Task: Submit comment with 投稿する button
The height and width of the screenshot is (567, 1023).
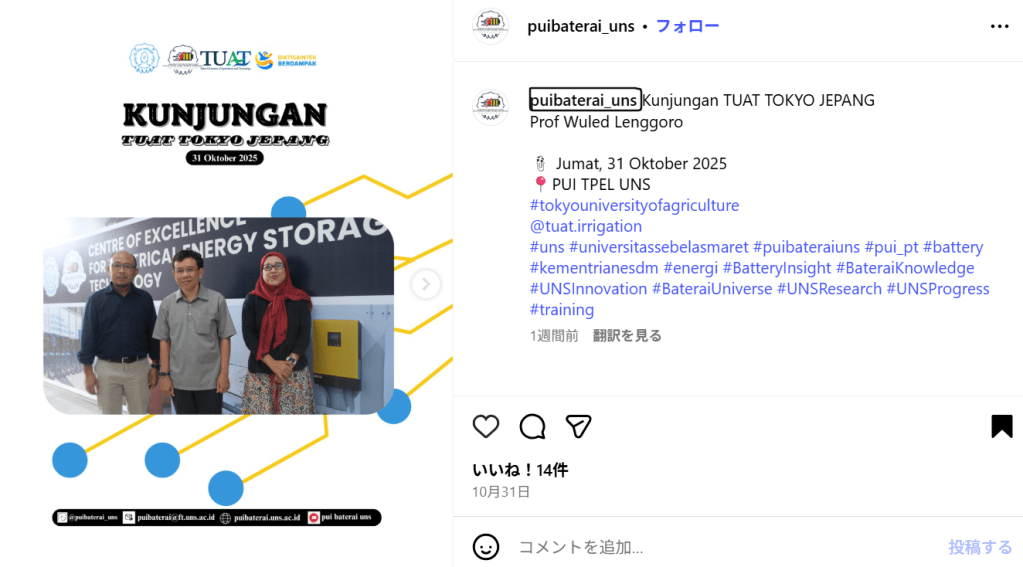Action: [980, 547]
